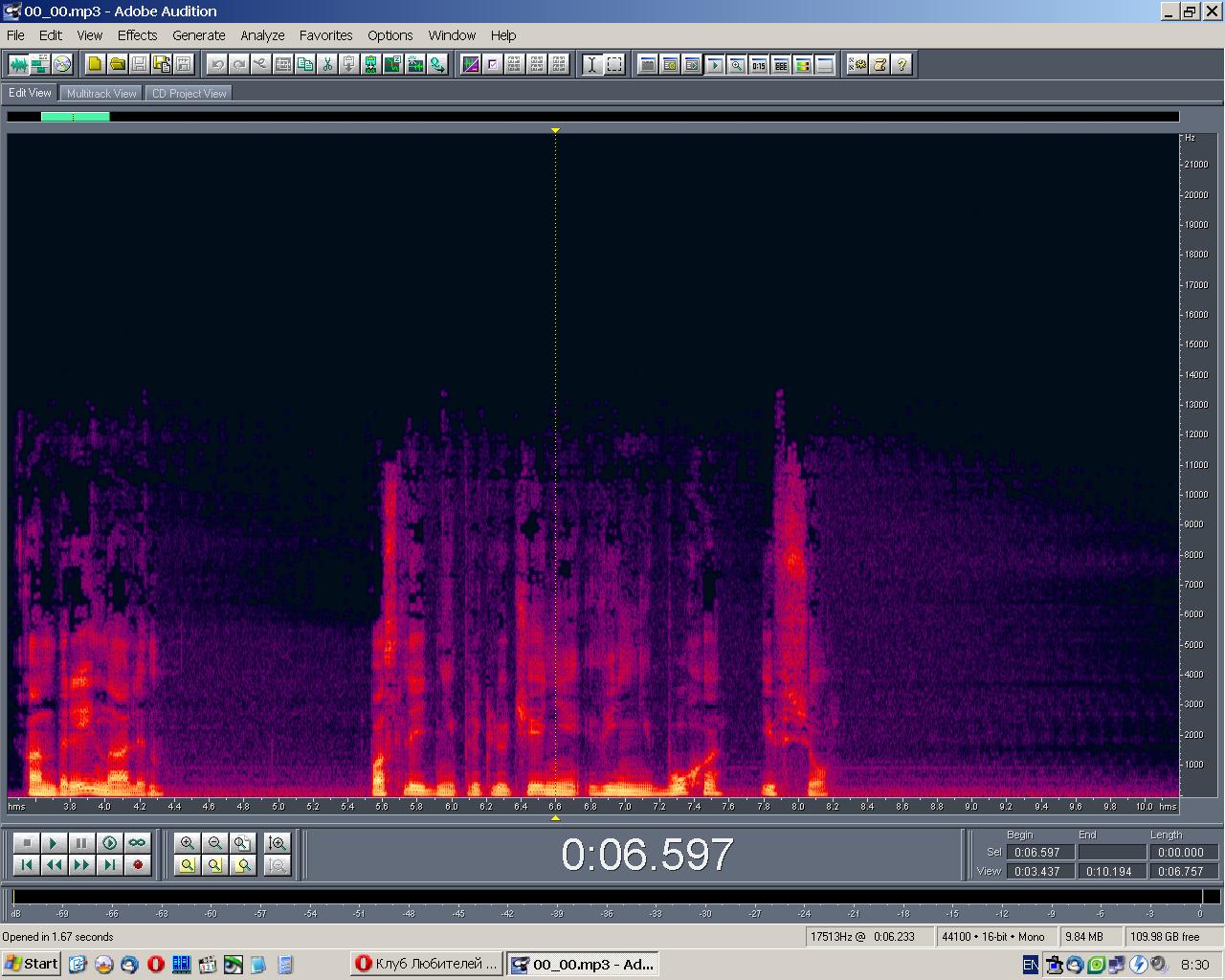Expand the Favorites menu
1225x980 pixels.
point(325,35)
